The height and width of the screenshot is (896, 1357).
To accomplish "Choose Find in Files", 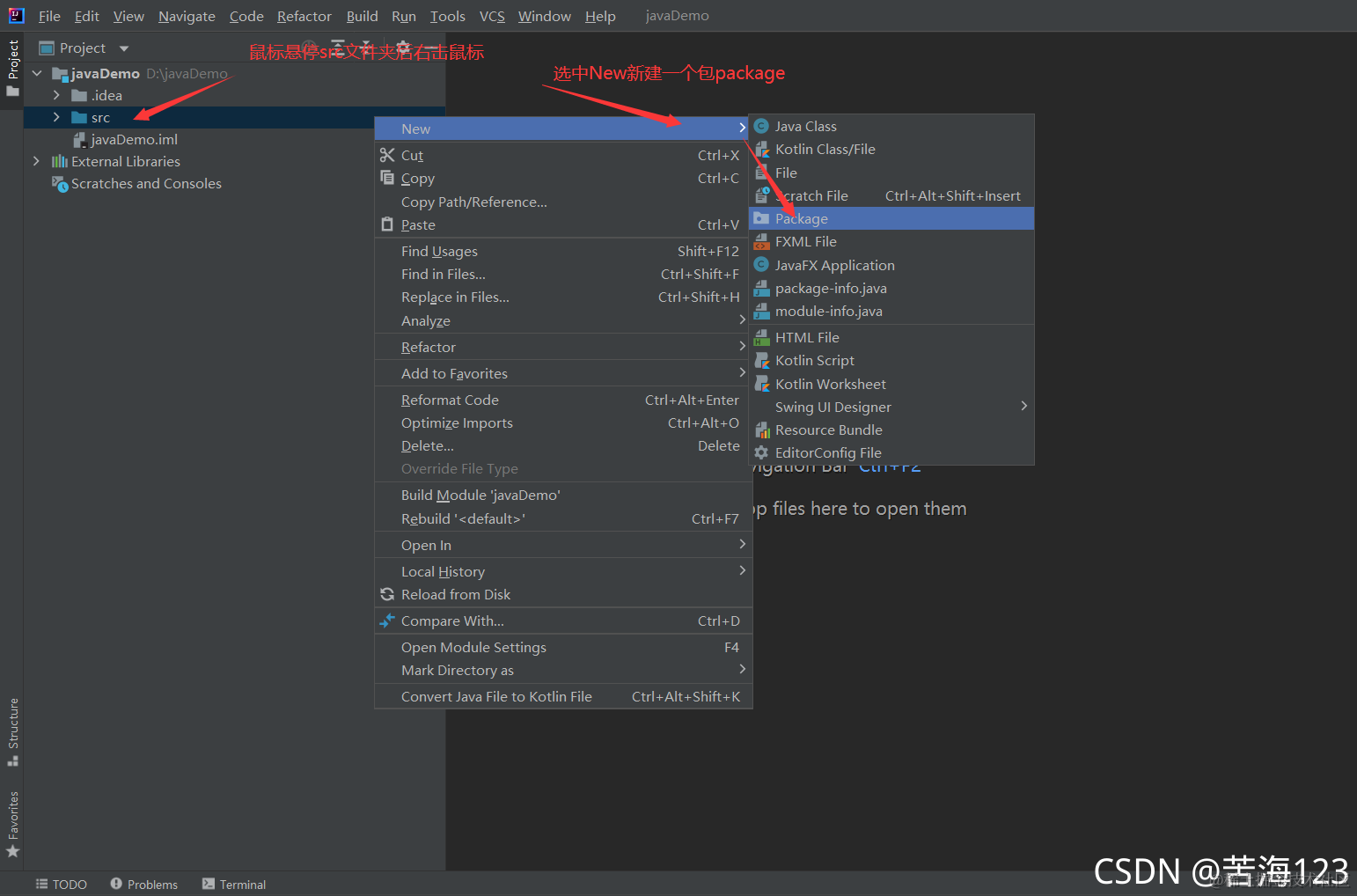I will pyautogui.click(x=563, y=274).
